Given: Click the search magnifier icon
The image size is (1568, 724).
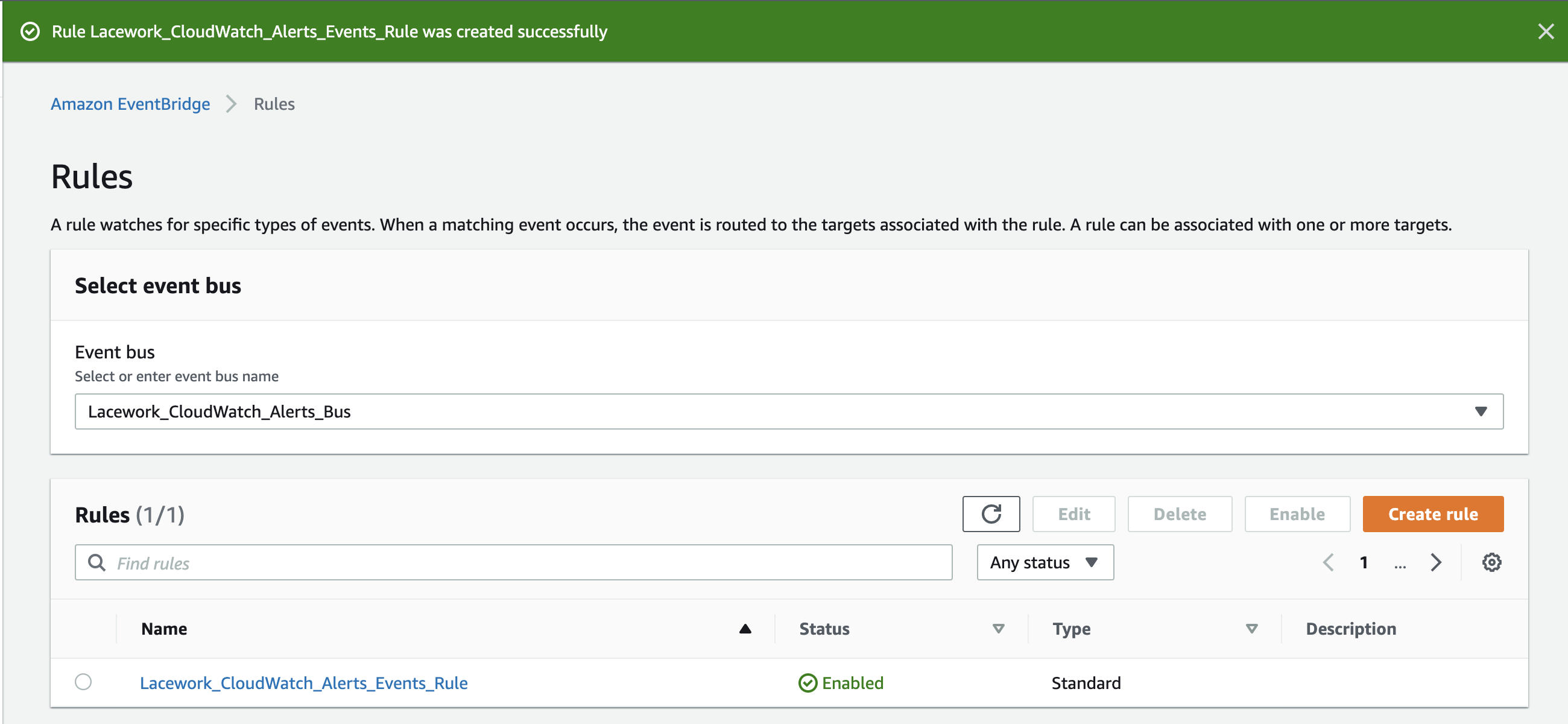Looking at the screenshot, I should coord(96,563).
